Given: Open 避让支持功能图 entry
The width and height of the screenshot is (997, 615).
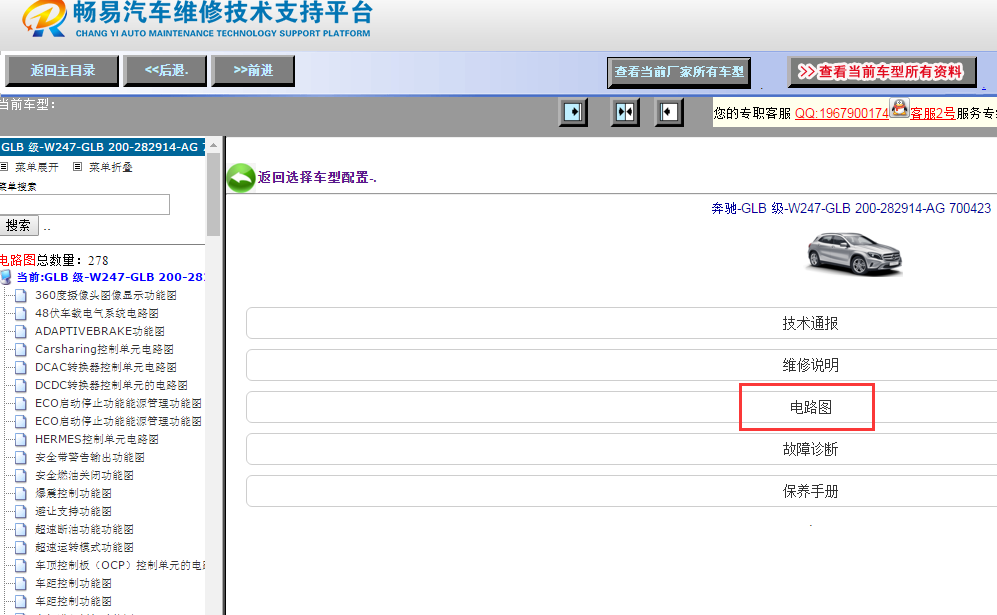Looking at the screenshot, I should pyautogui.click(x=73, y=511).
